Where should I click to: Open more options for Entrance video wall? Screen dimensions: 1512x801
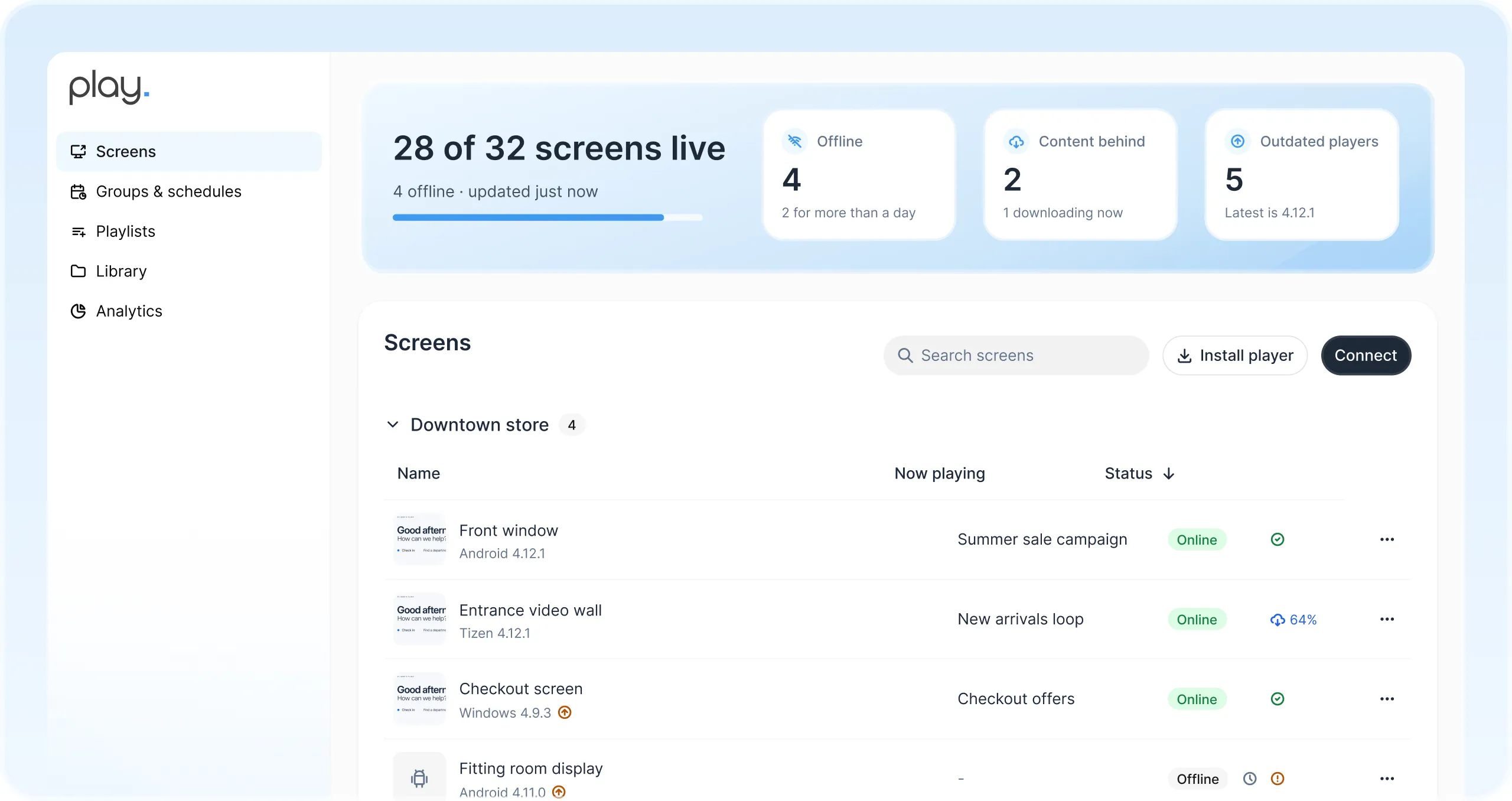point(1387,619)
